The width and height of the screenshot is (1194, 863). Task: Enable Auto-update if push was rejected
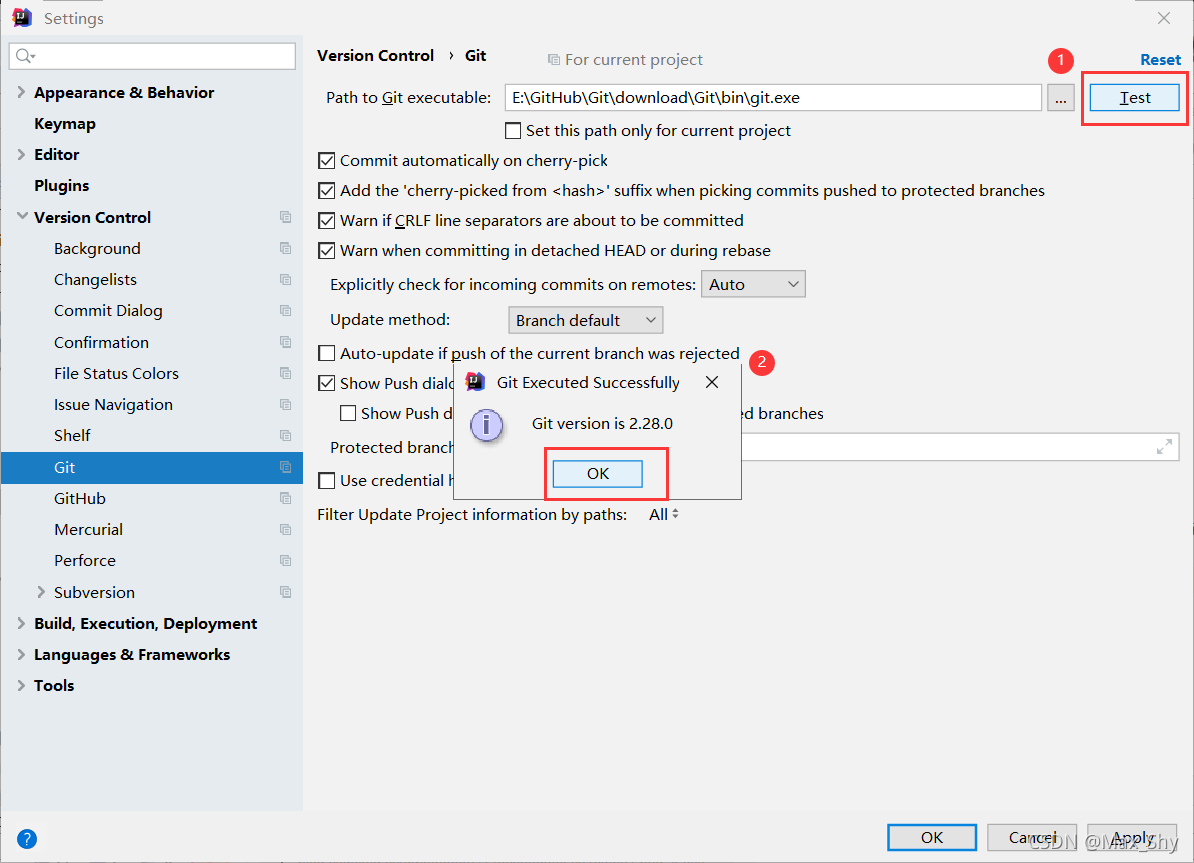click(327, 353)
